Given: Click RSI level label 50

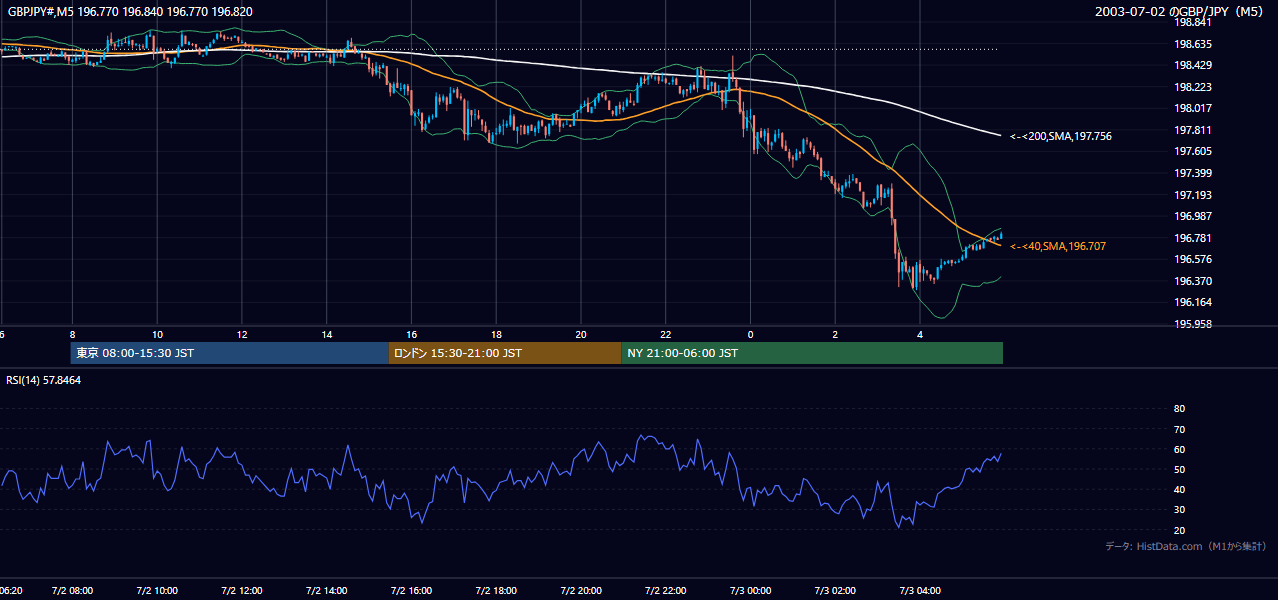Looking at the screenshot, I should point(1179,470).
